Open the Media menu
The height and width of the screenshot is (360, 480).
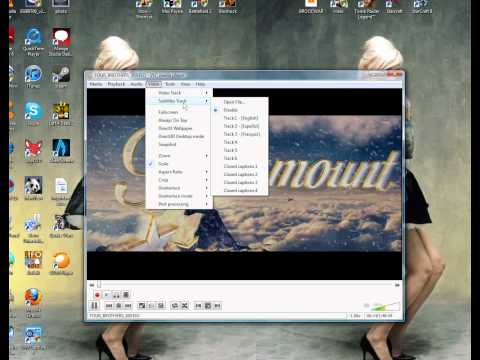point(96,84)
